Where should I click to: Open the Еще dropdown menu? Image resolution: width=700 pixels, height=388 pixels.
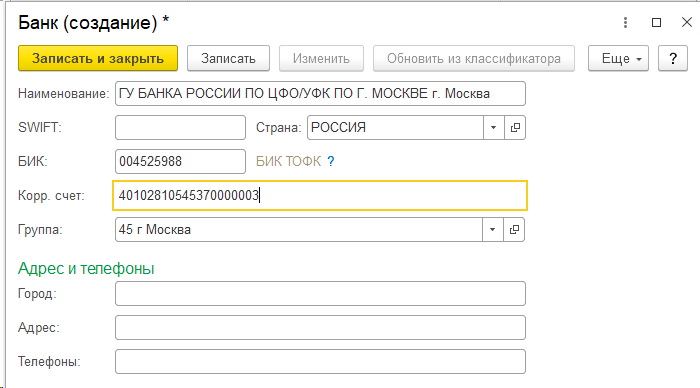point(618,58)
